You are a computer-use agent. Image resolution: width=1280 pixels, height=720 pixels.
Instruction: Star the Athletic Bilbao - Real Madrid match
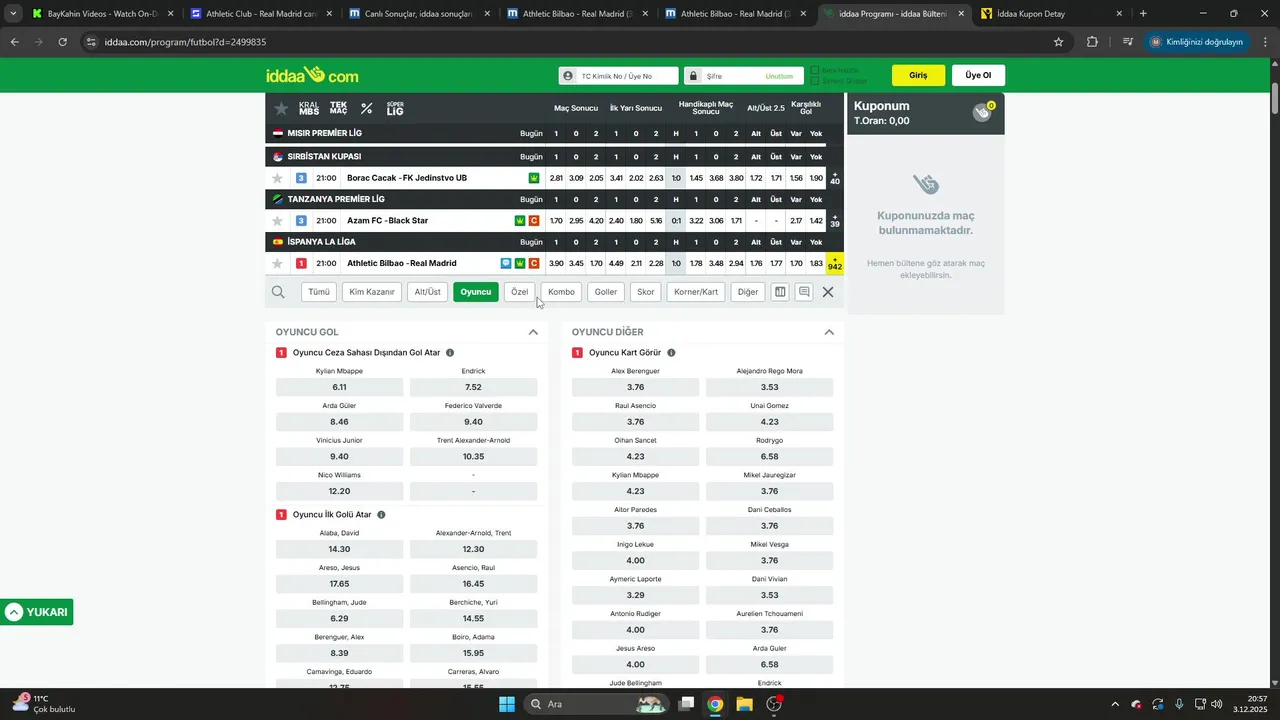pos(278,264)
